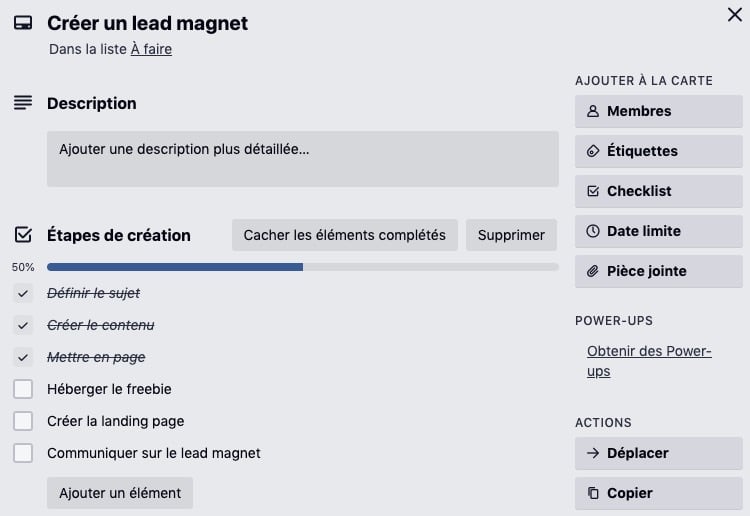
Task: Uncheck the Définir le sujet item
Action: [23, 293]
